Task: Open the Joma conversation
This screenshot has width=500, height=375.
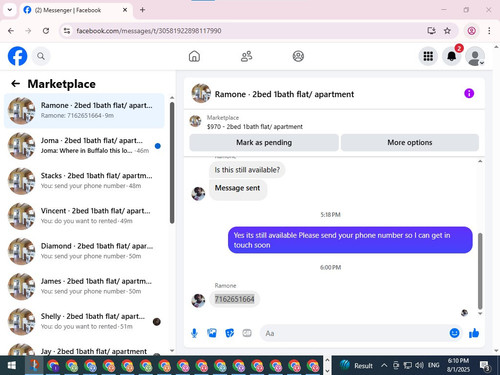Action: click(x=84, y=146)
